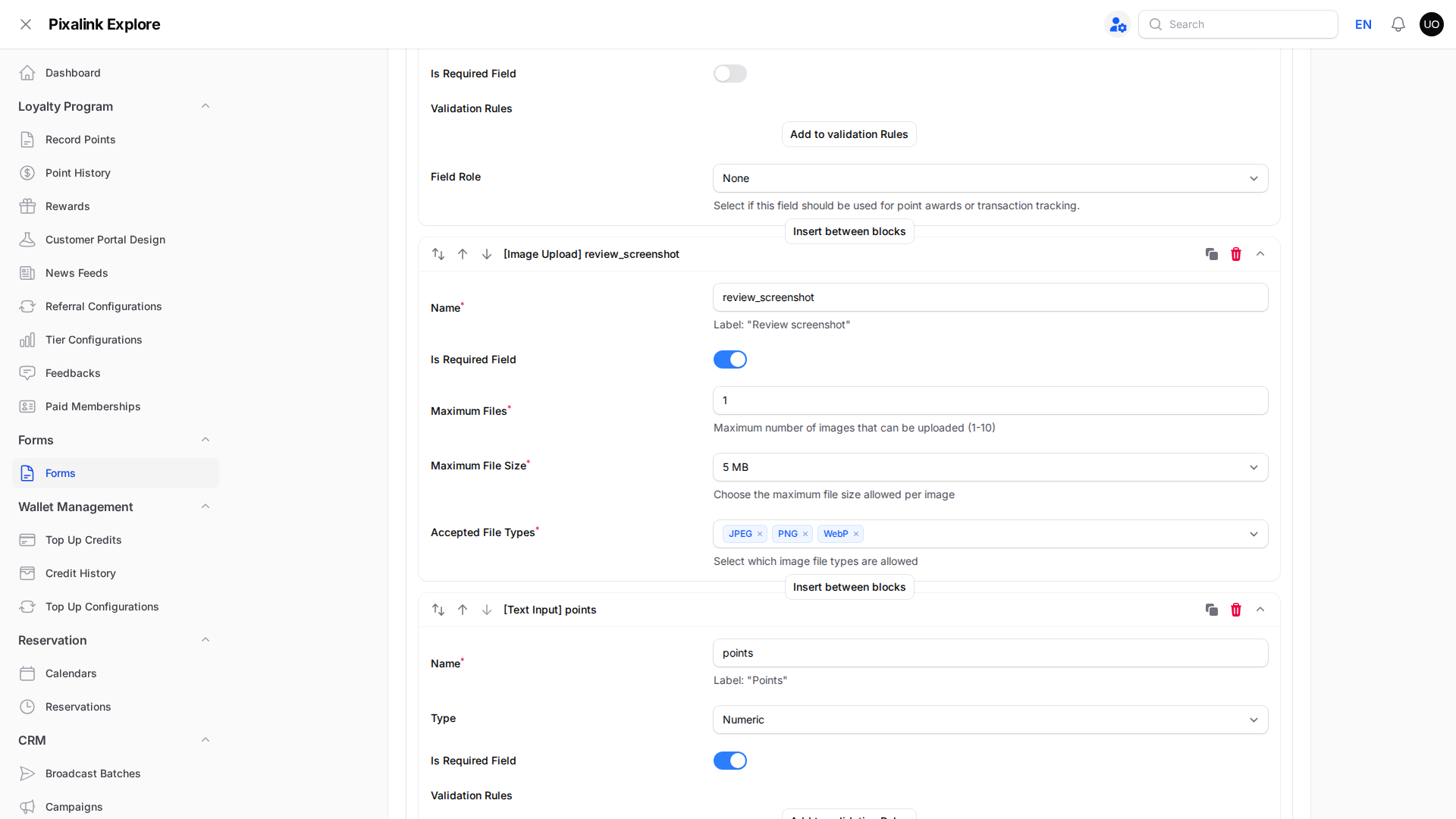This screenshot has height=819, width=1456.
Task: Insert block above review_screenshot
Action: pos(849,231)
